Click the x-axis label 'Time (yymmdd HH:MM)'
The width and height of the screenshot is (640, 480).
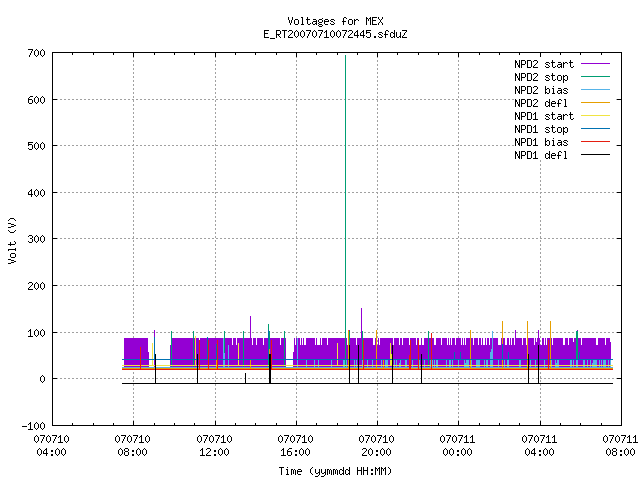(x=335, y=471)
